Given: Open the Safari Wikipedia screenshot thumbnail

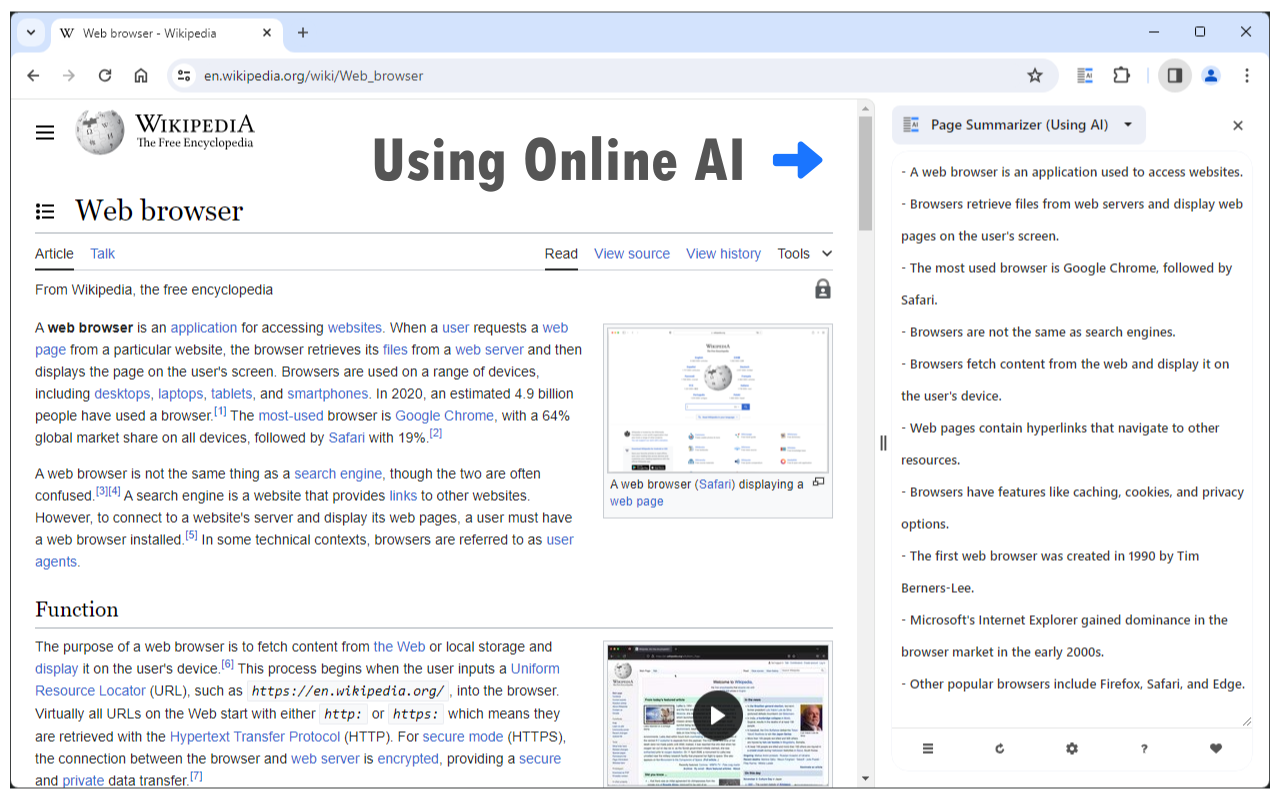Looking at the screenshot, I should pyautogui.click(x=718, y=398).
